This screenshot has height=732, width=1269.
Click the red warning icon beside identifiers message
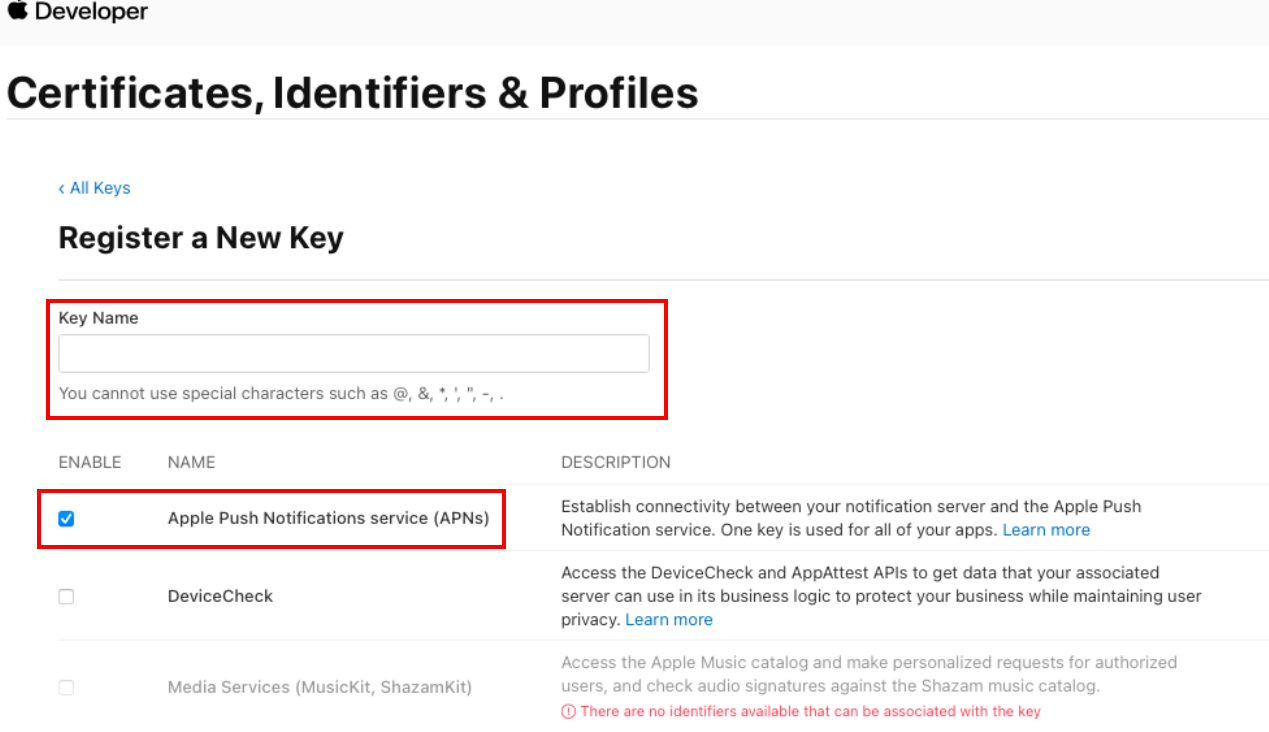coord(568,712)
